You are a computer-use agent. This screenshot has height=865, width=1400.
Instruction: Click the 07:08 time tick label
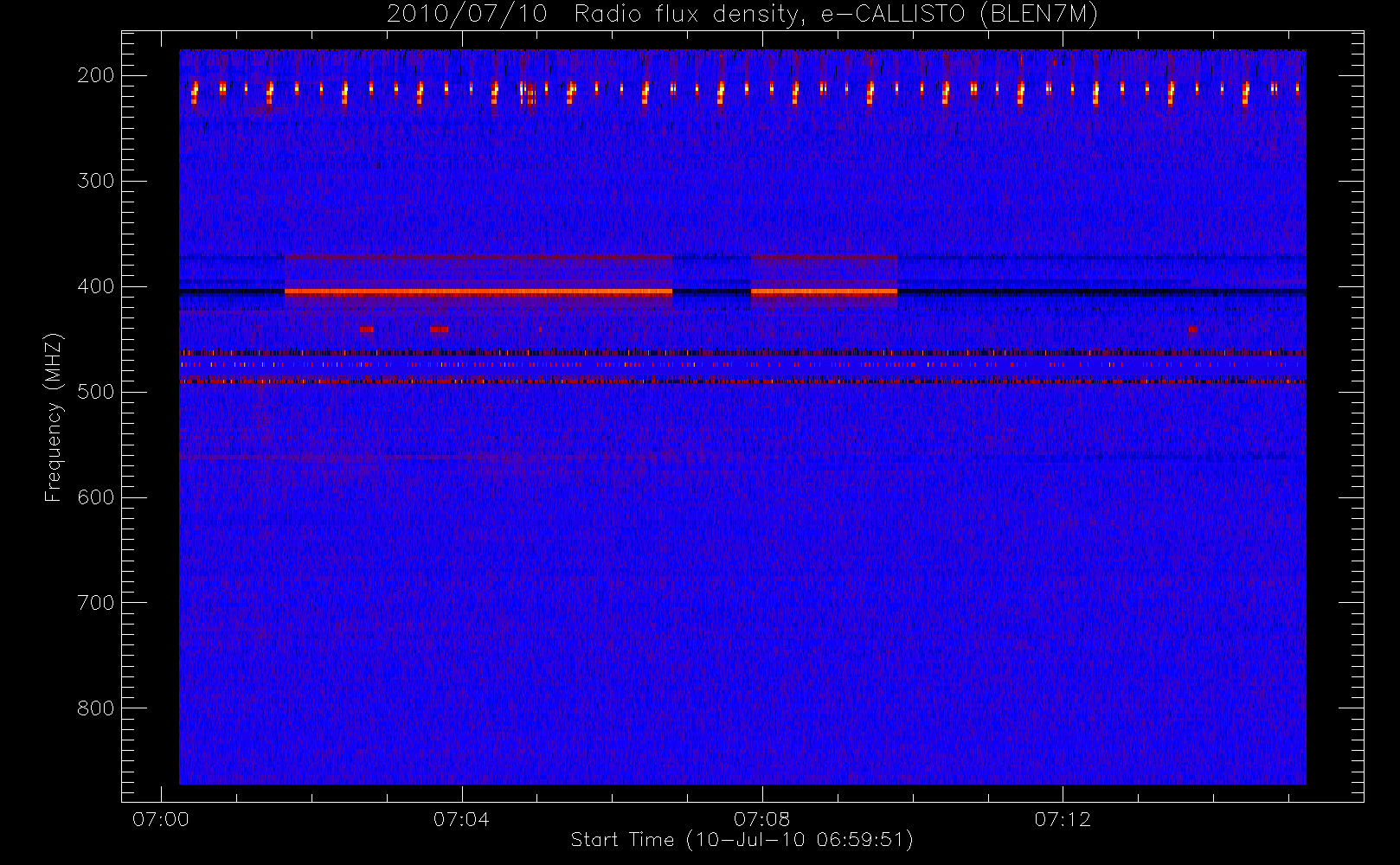click(761, 819)
